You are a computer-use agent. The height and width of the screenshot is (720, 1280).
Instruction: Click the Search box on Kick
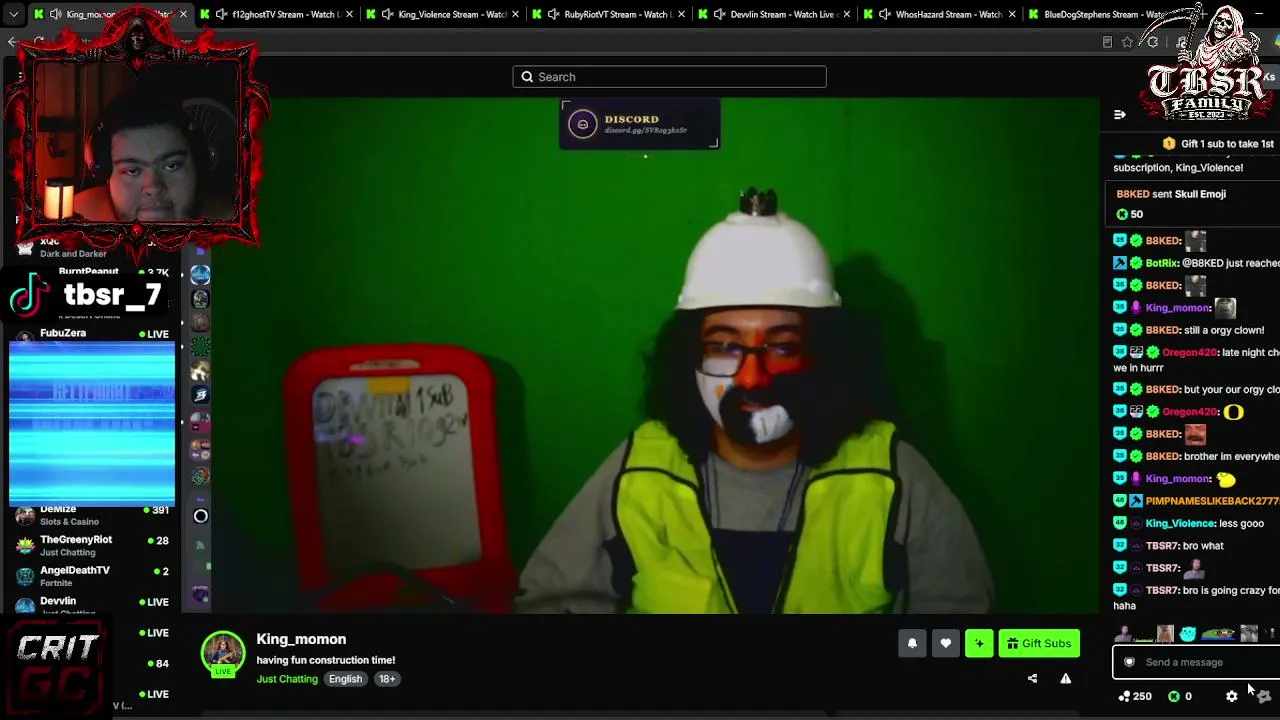coord(669,77)
